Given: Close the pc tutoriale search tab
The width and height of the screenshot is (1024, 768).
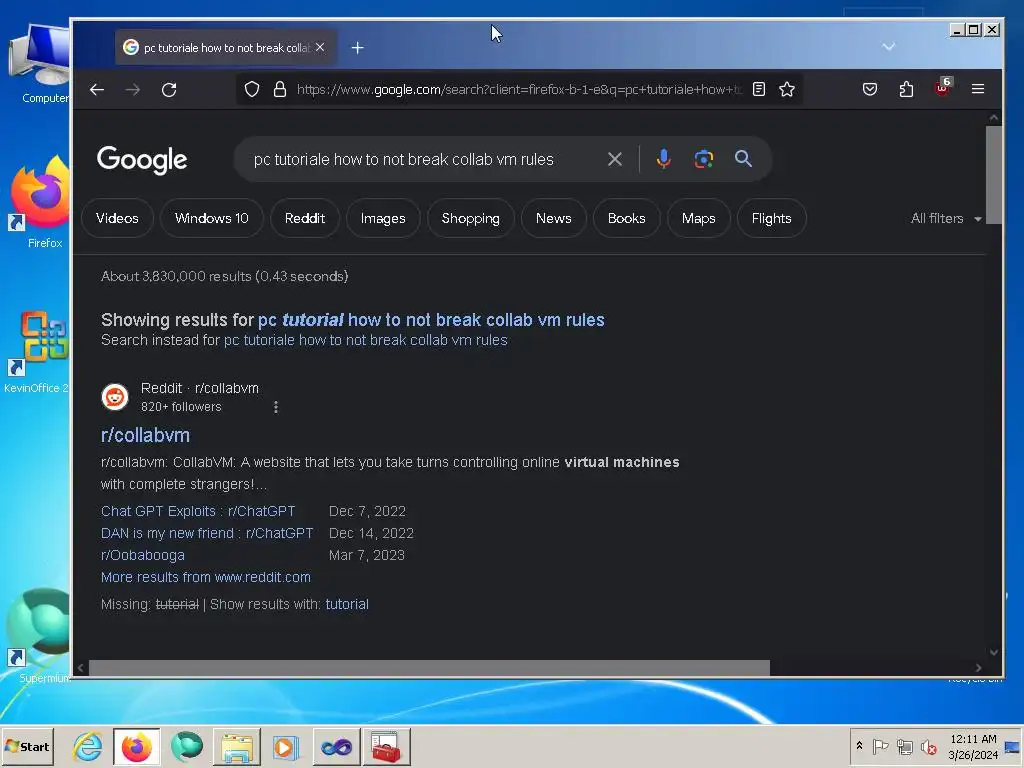Looking at the screenshot, I should point(320,47).
